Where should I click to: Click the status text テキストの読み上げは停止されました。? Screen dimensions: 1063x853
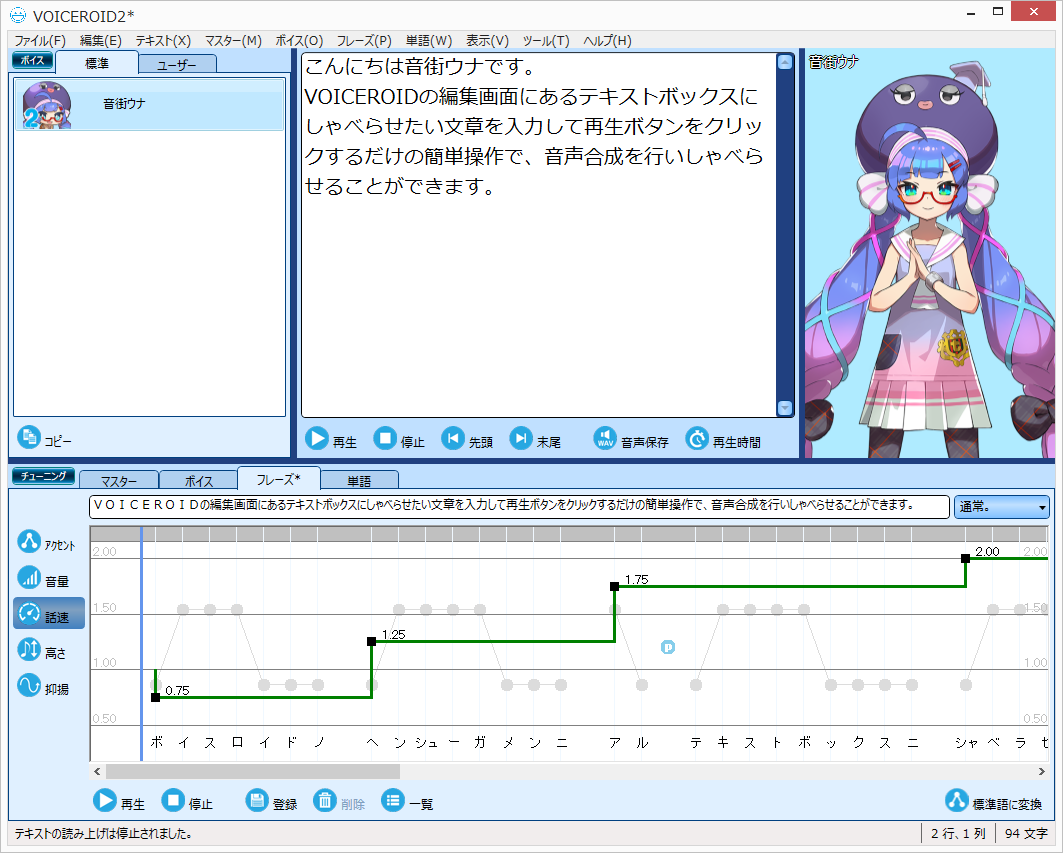tap(103, 833)
